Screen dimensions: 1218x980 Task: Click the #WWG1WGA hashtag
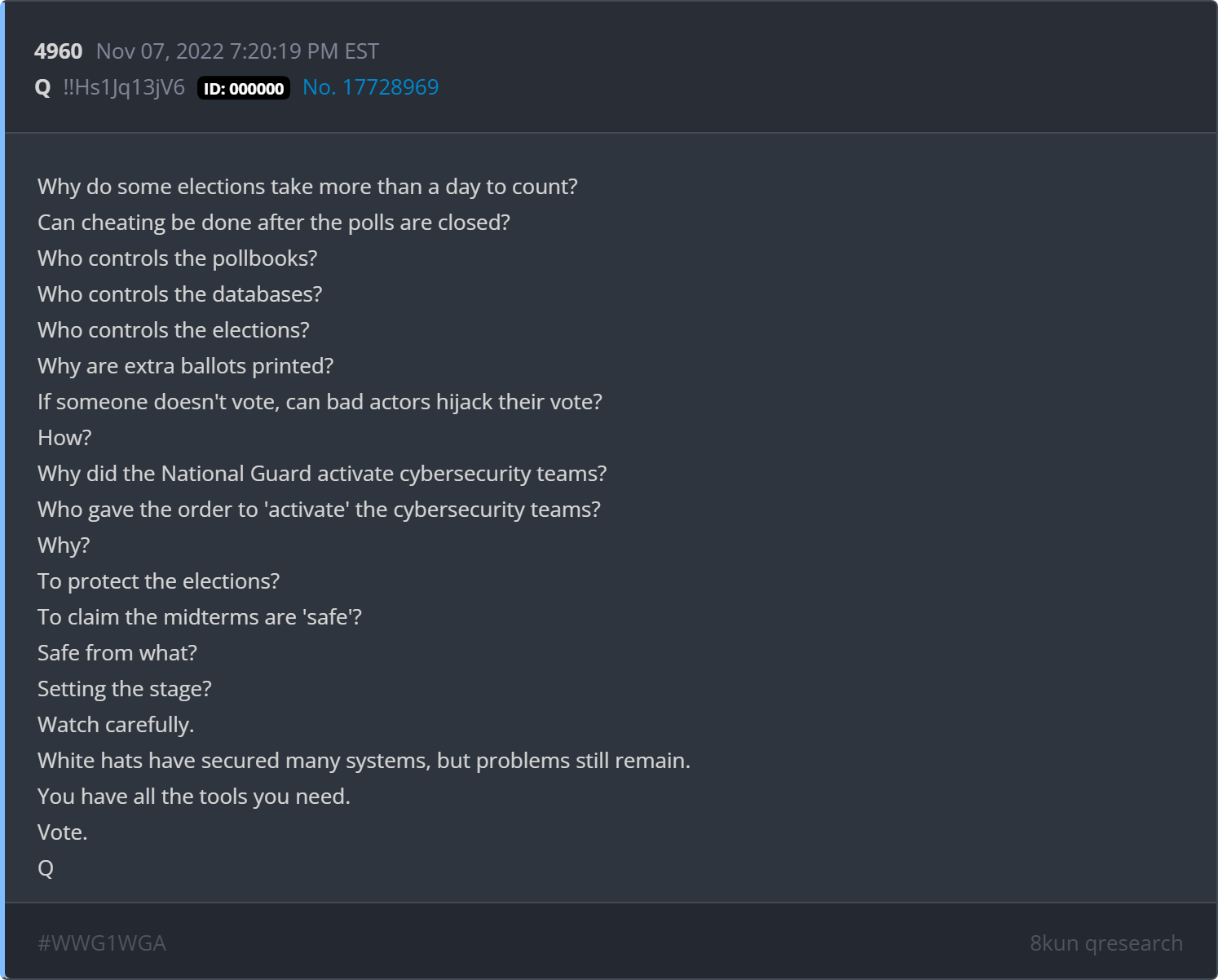(102, 942)
